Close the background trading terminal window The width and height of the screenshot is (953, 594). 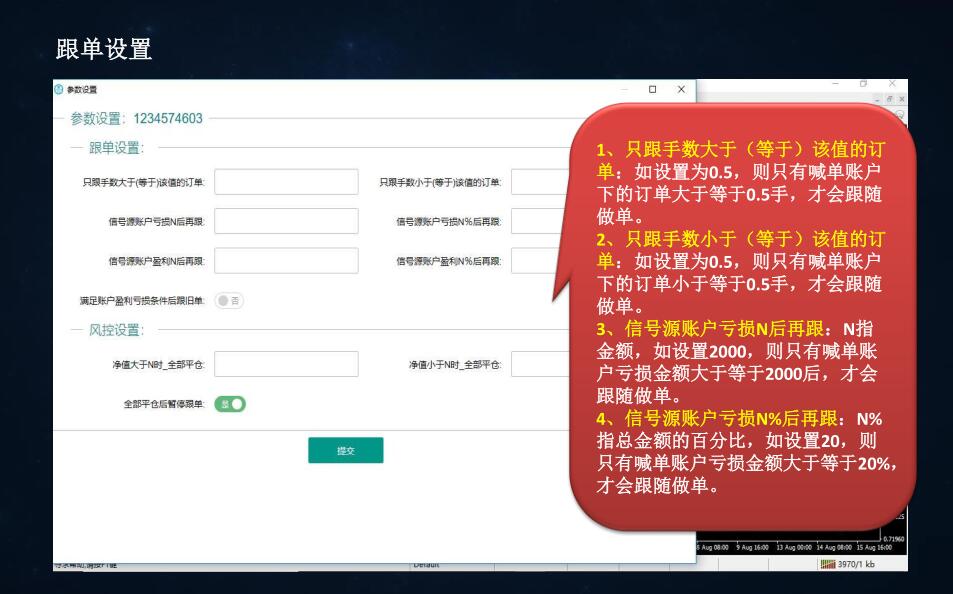pyautogui.click(x=893, y=84)
